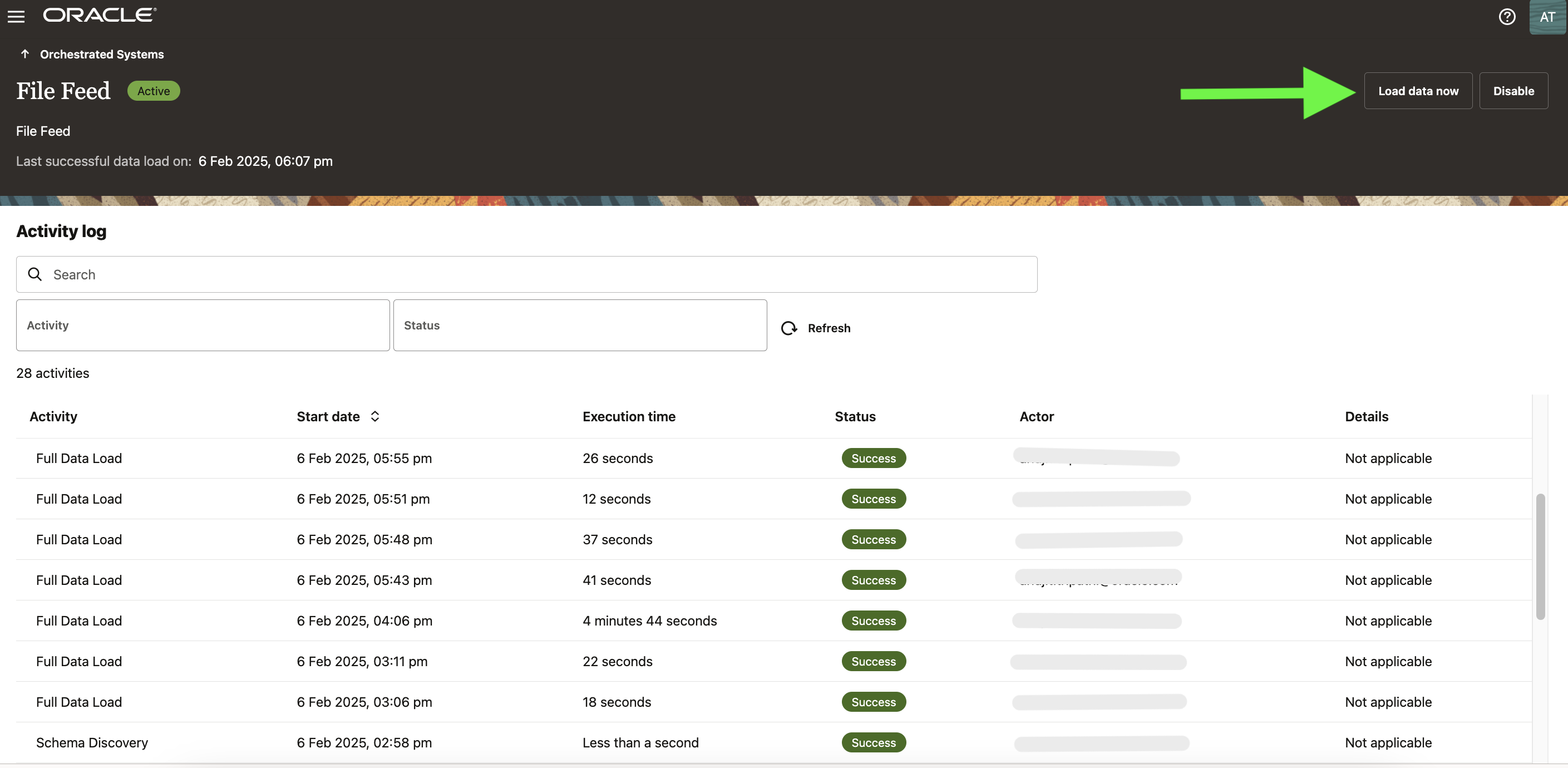Image resolution: width=1568 pixels, height=768 pixels.
Task: Open the hamburger navigation menu
Action: coord(16,17)
